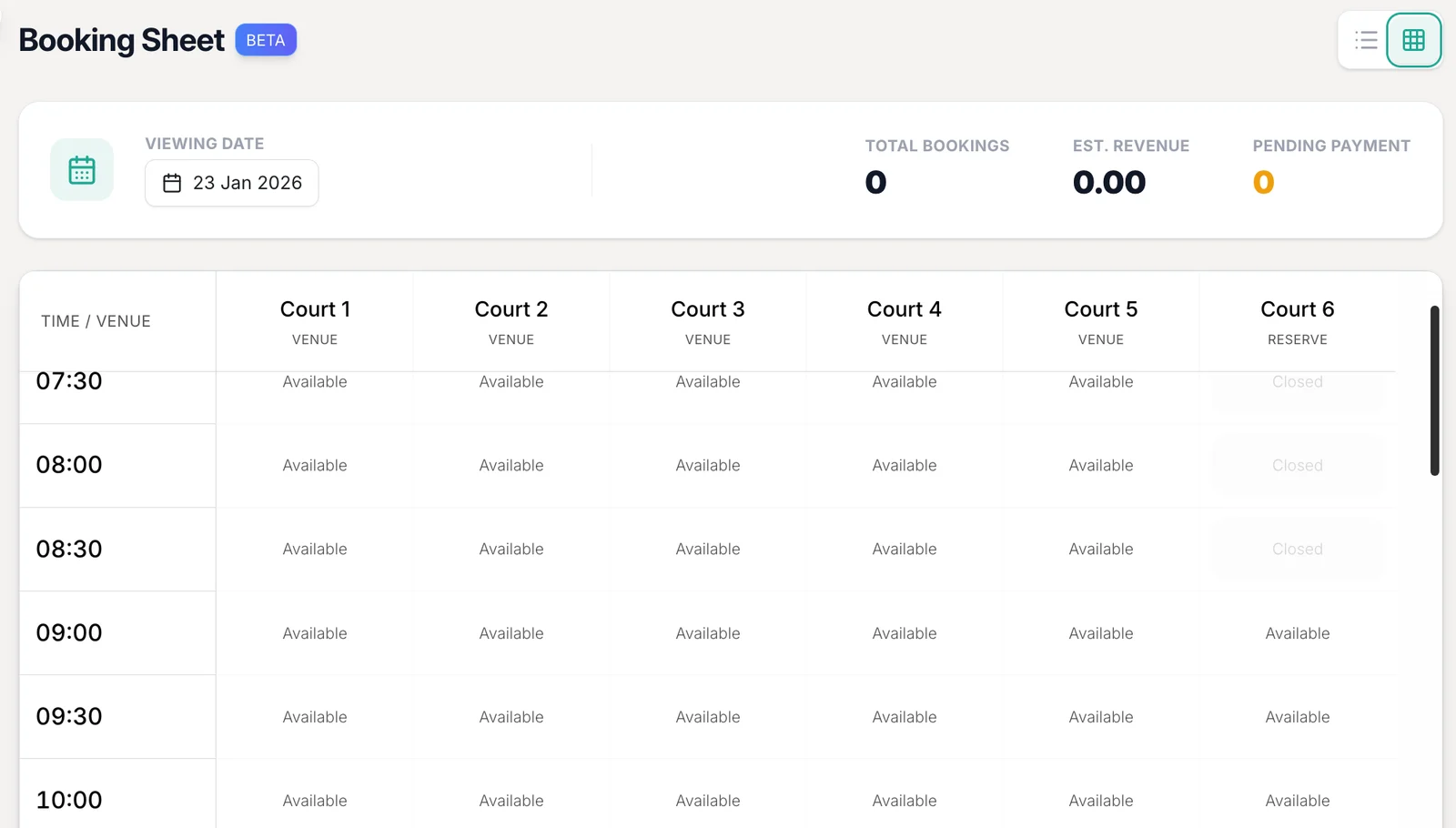Click the Booking Sheet page title
The width and height of the screenshot is (1456, 828).
click(121, 40)
